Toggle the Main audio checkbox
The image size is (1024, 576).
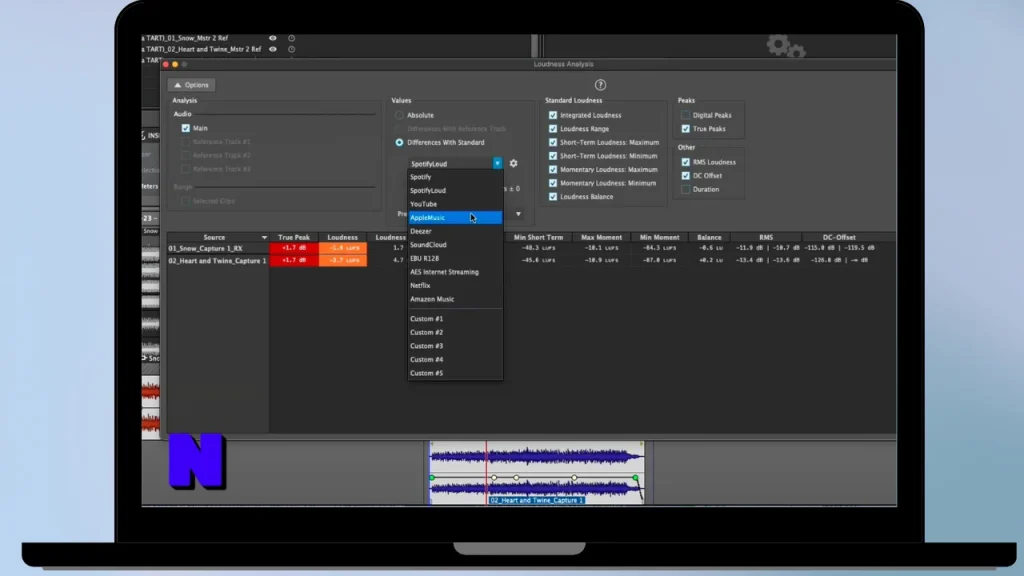(185, 128)
